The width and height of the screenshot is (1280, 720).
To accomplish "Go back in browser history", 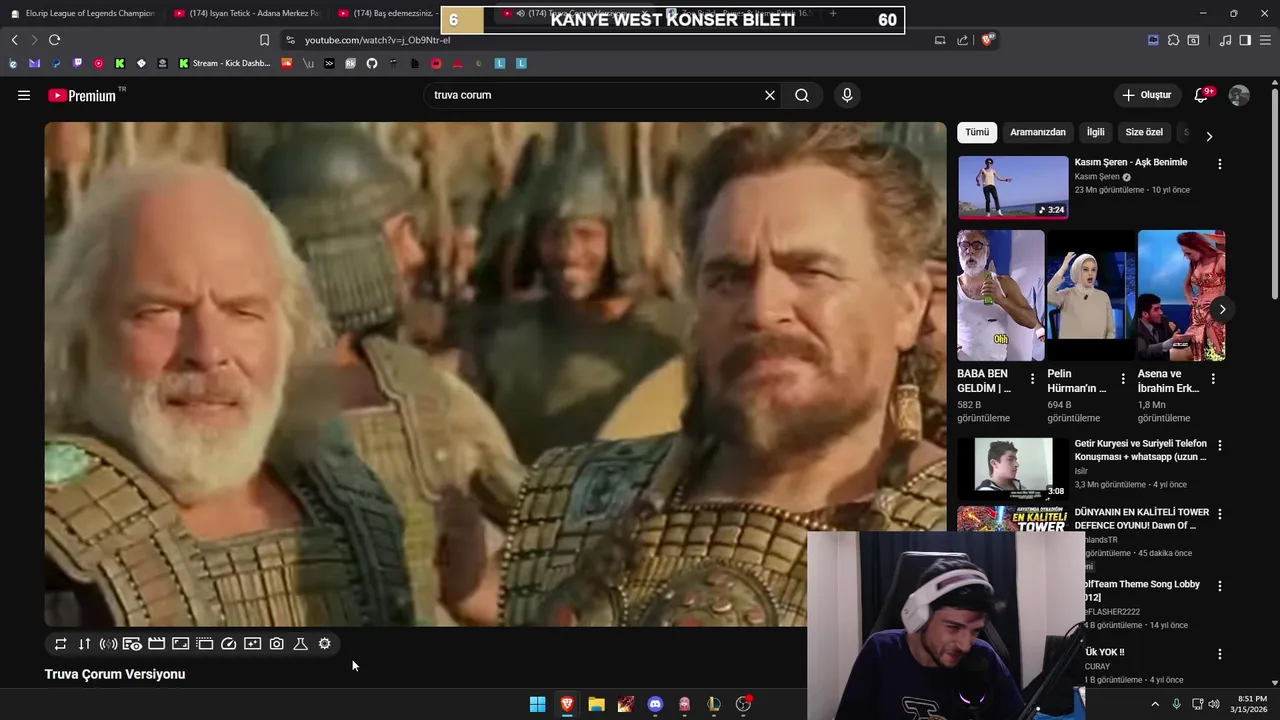I will [14, 40].
